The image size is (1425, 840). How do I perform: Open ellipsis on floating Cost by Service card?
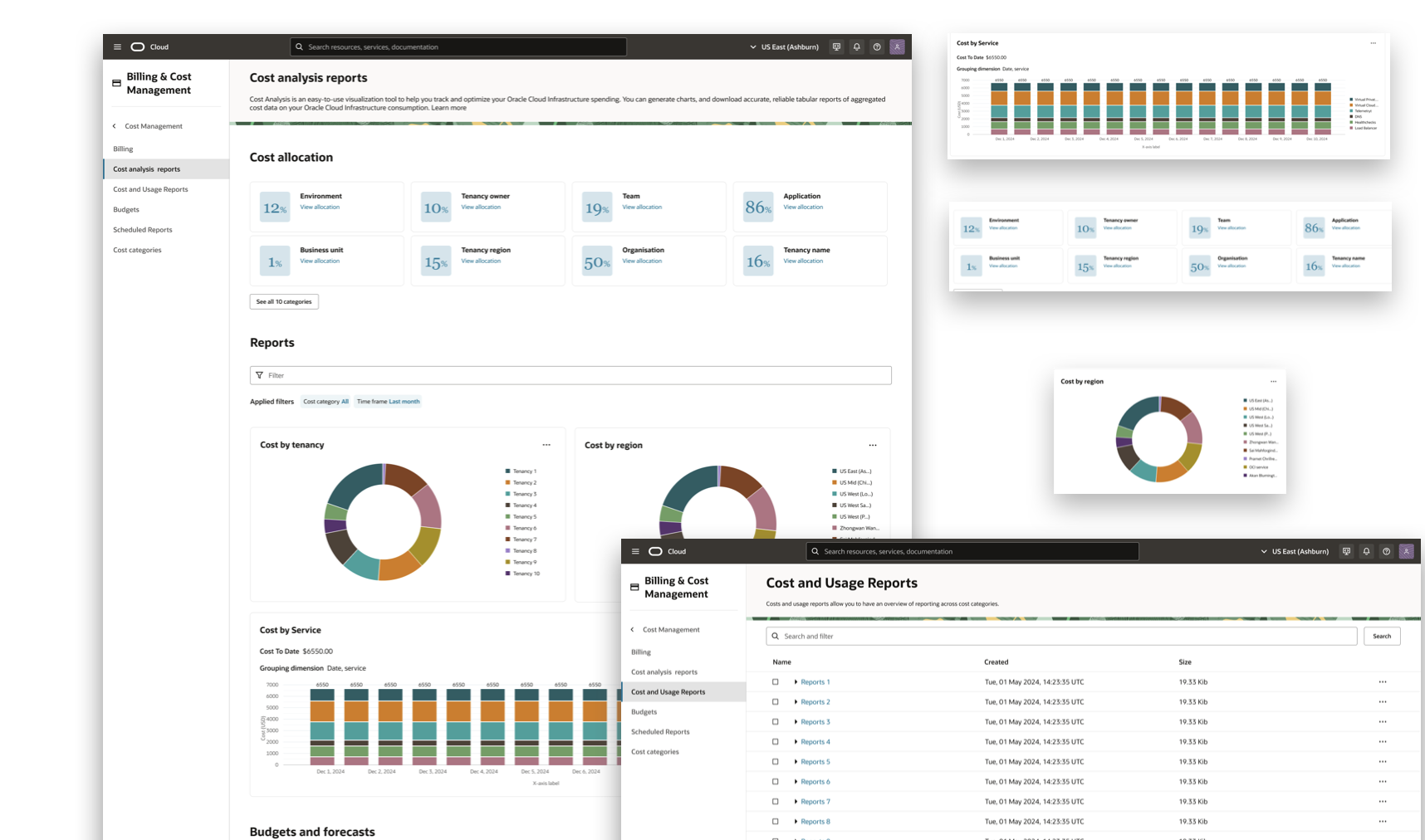(x=1373, y=43)
